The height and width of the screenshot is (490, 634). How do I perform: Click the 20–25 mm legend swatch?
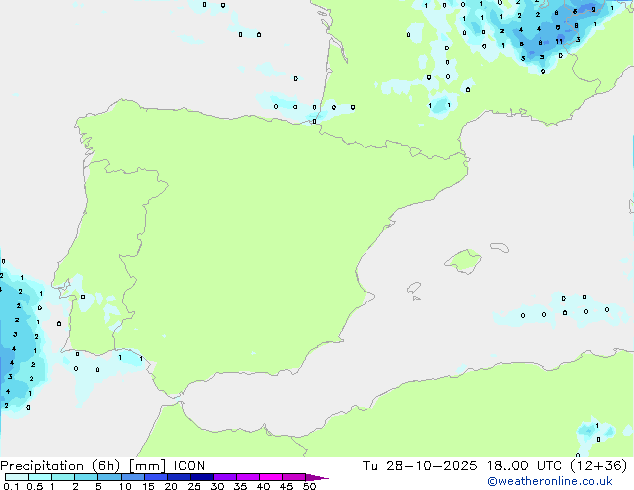(x=178, y=477)
